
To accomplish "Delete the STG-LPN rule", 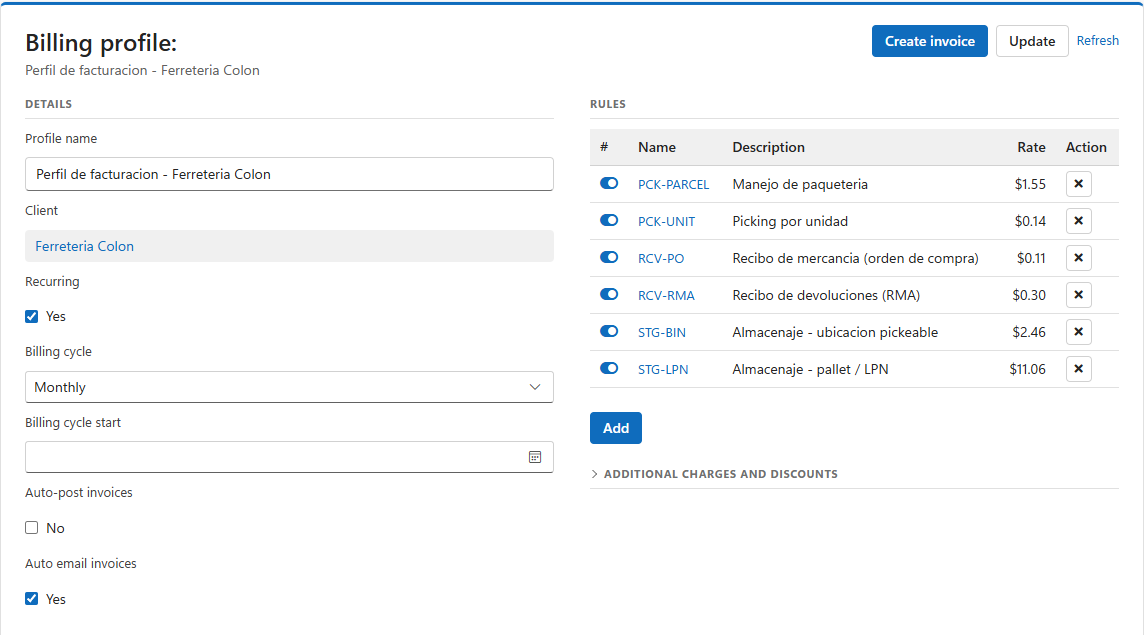I will [1078, 369].
